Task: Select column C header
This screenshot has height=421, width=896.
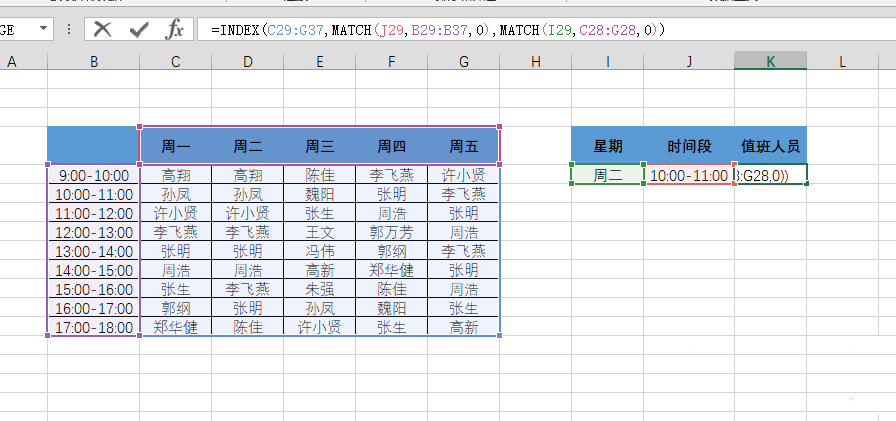Action: tap(175, 62)
